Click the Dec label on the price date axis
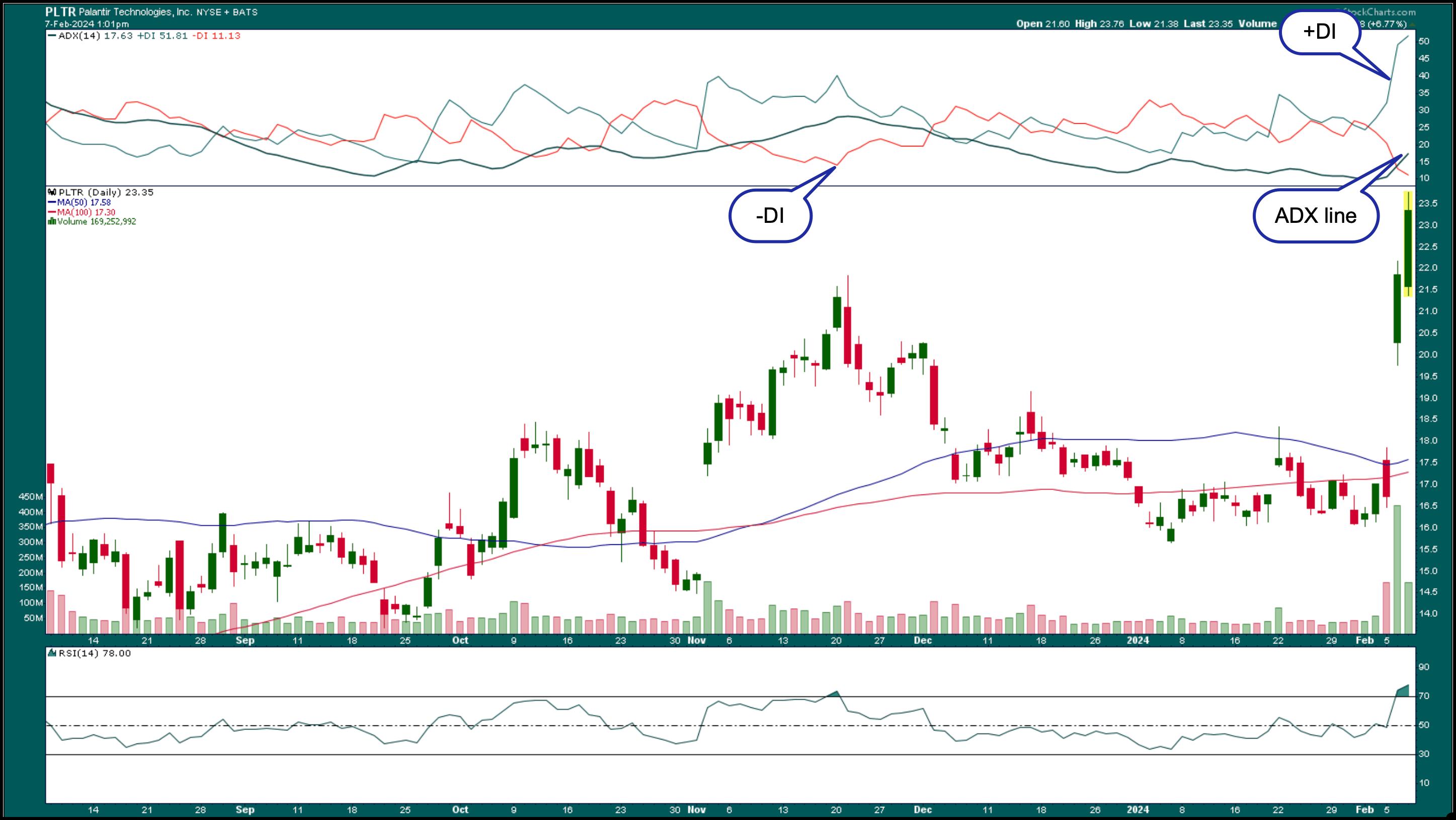The width and height of the screenshot is (1456, 820). (x=922, y=640)
